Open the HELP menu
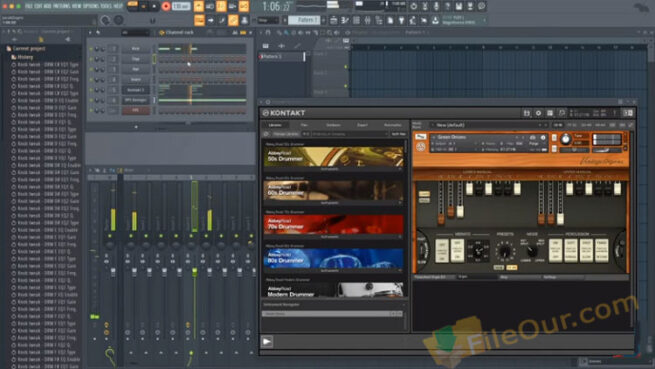This screenshot has width=655, height=369. [119, 6]
